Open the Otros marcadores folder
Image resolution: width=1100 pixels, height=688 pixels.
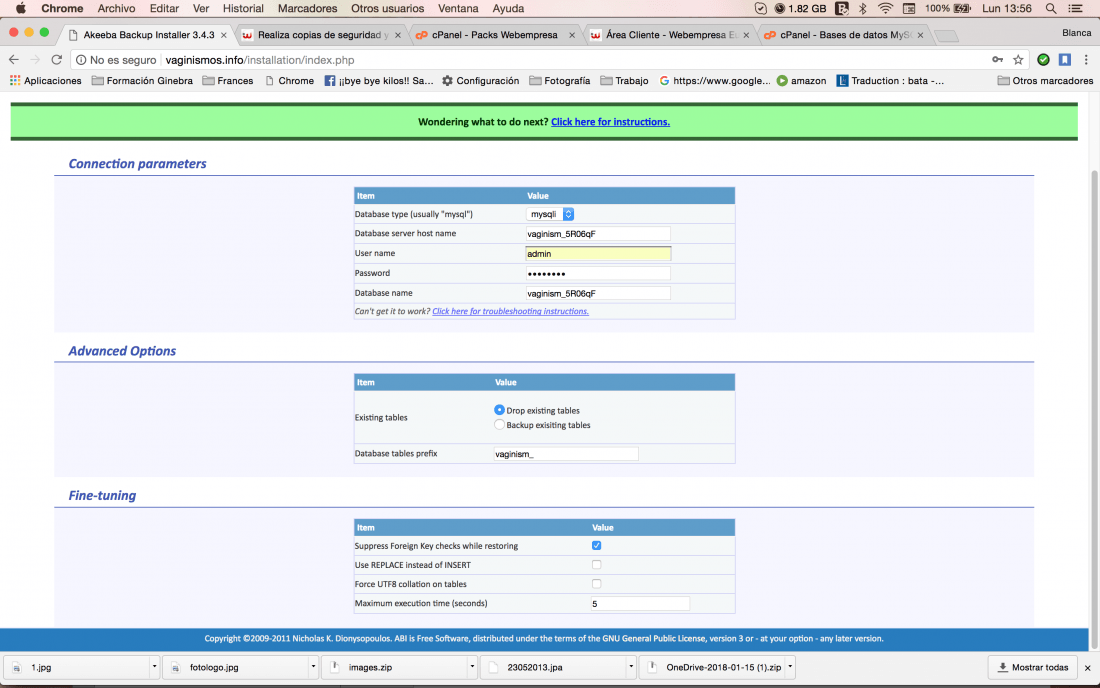(1045, 81)
